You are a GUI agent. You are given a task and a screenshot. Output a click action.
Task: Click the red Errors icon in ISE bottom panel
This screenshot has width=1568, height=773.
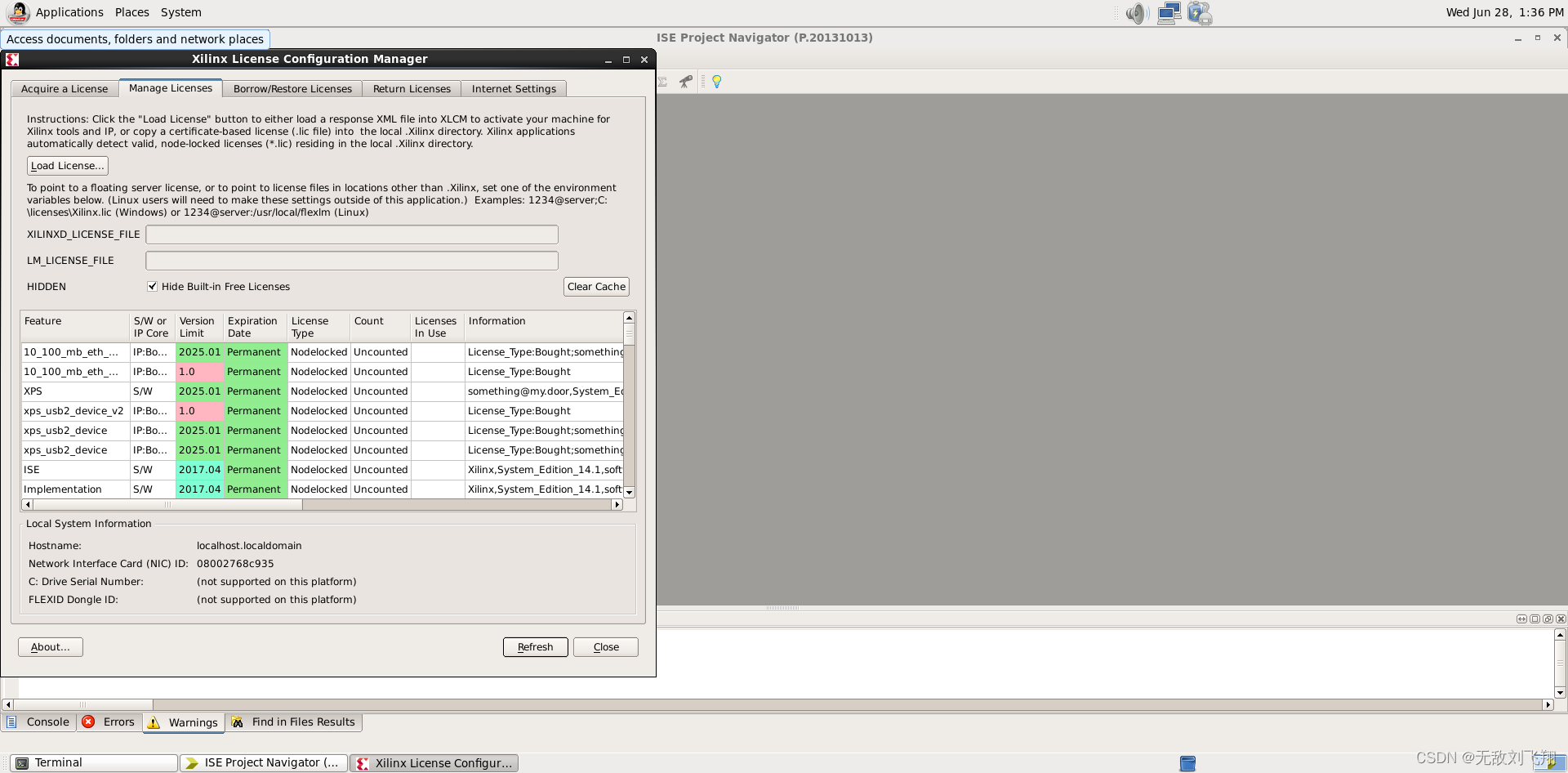88,722
